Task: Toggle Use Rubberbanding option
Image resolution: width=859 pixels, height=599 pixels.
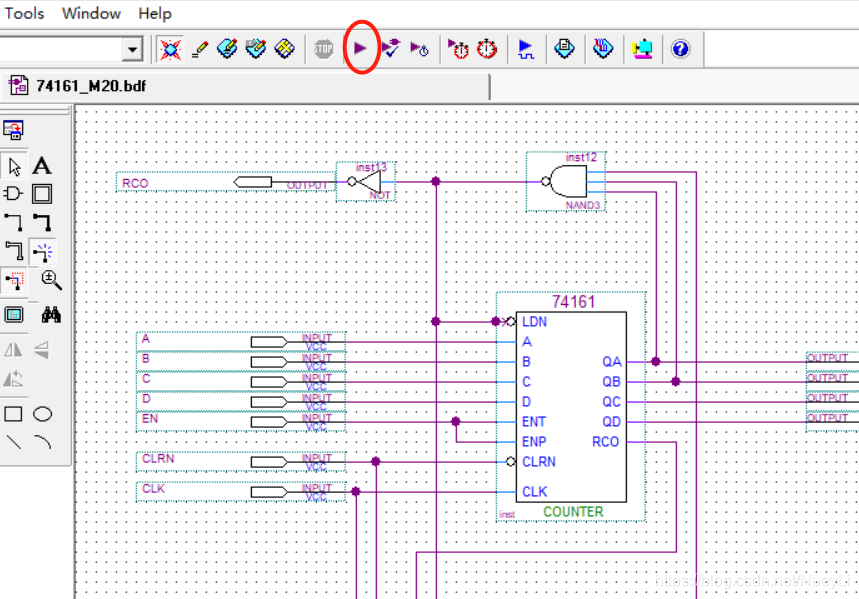Action: point(42,252)
